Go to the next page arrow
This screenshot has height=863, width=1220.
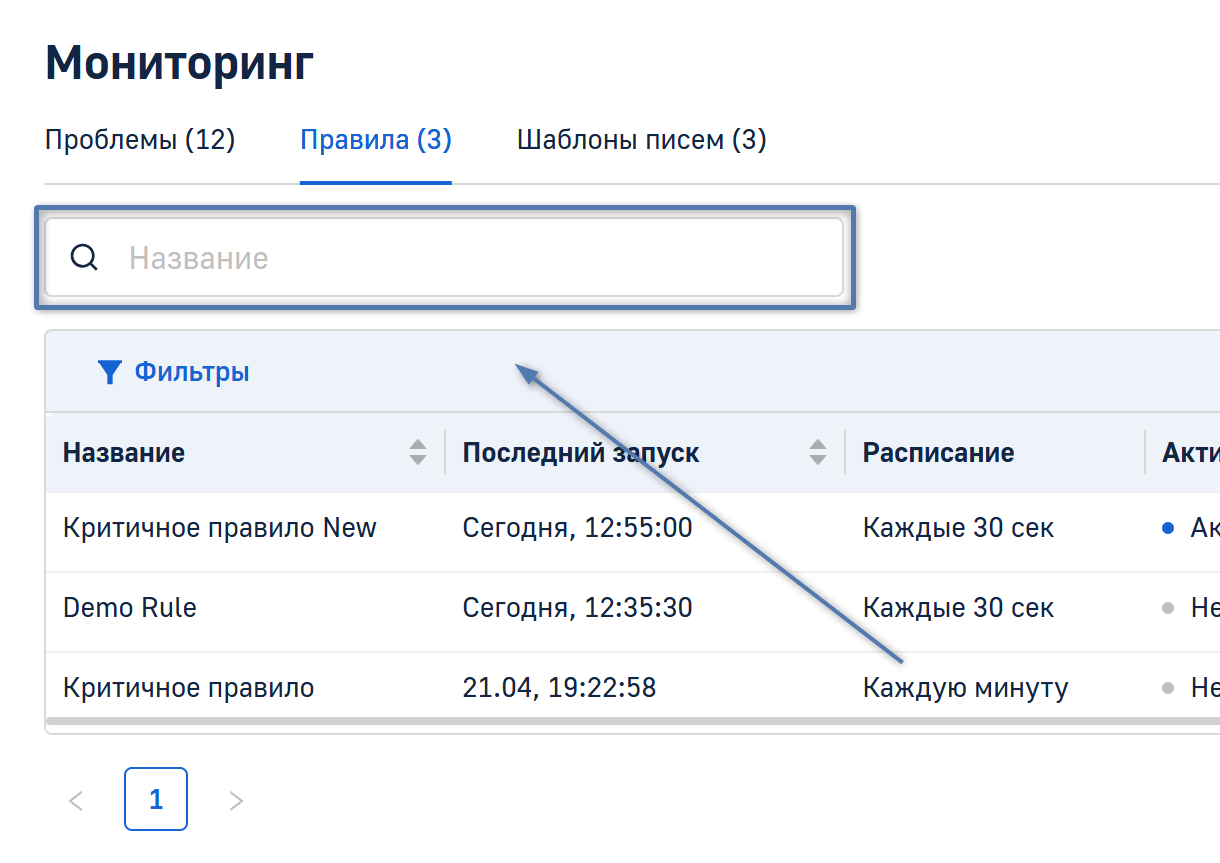point(236,800)
